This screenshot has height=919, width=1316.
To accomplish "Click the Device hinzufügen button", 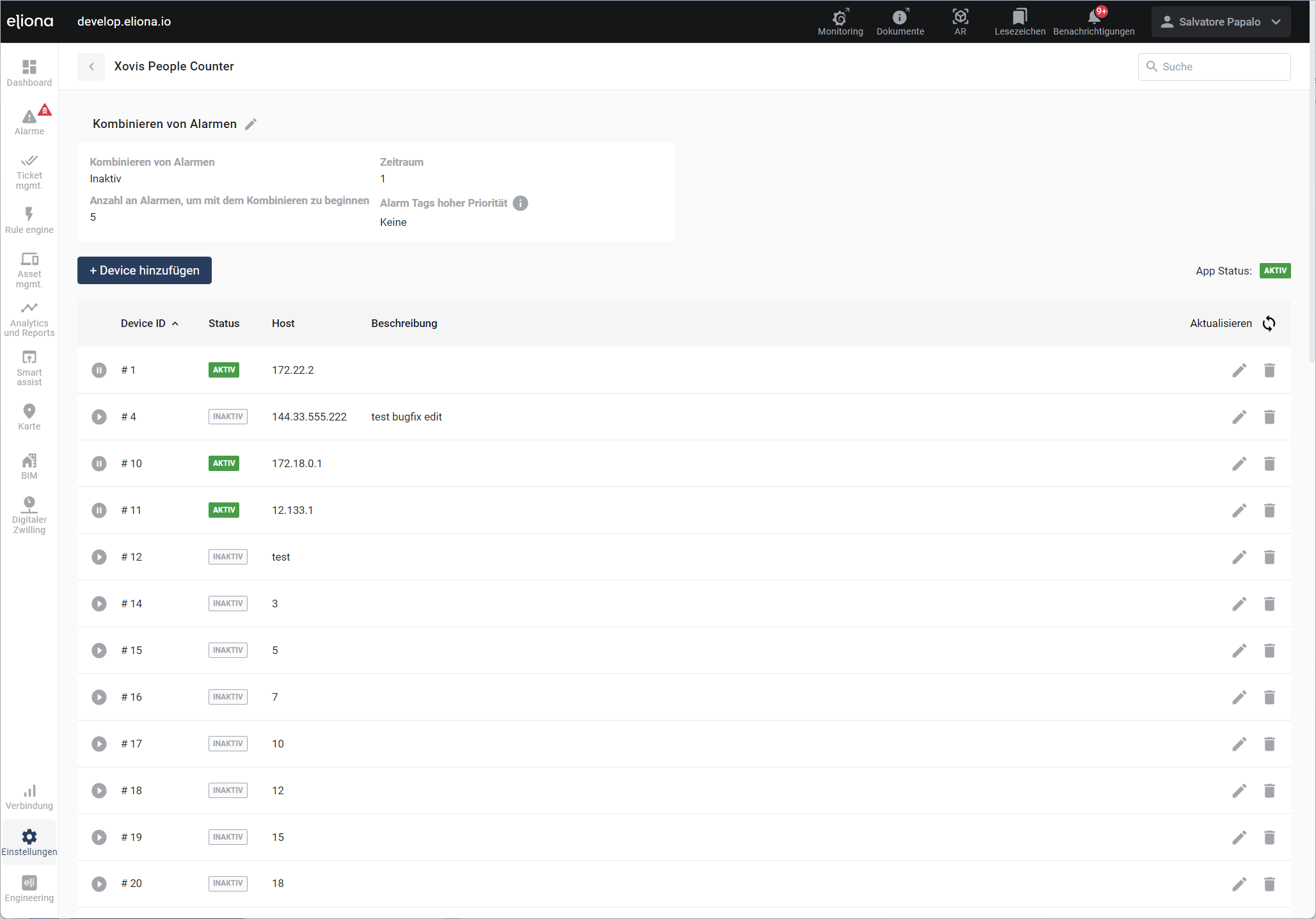I will coord(145,271).
